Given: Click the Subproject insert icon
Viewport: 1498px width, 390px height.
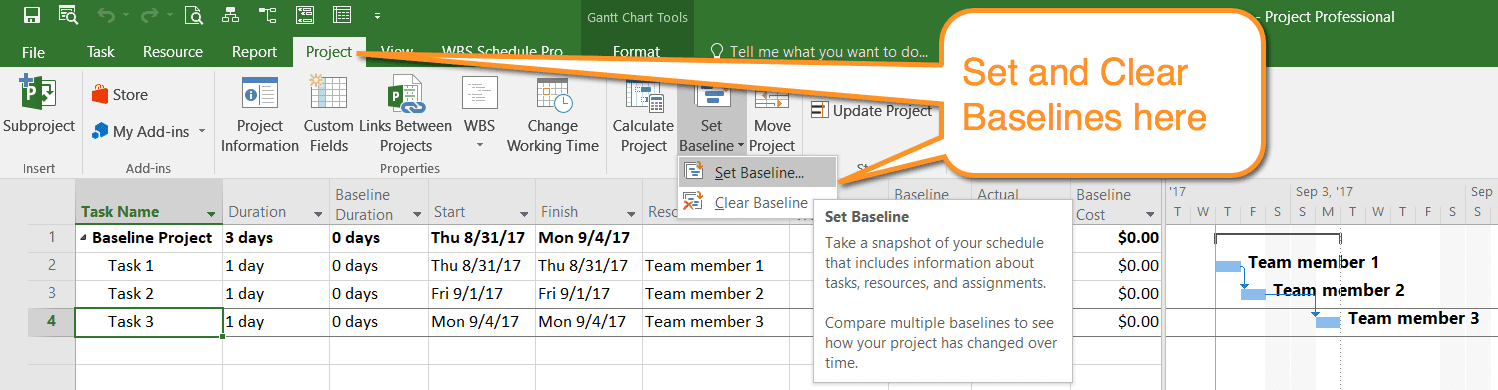Looking at the screenshot, I should (38, 105).
